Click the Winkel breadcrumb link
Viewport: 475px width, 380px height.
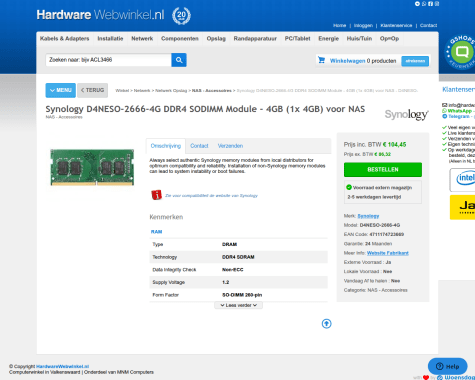point(122,91)
